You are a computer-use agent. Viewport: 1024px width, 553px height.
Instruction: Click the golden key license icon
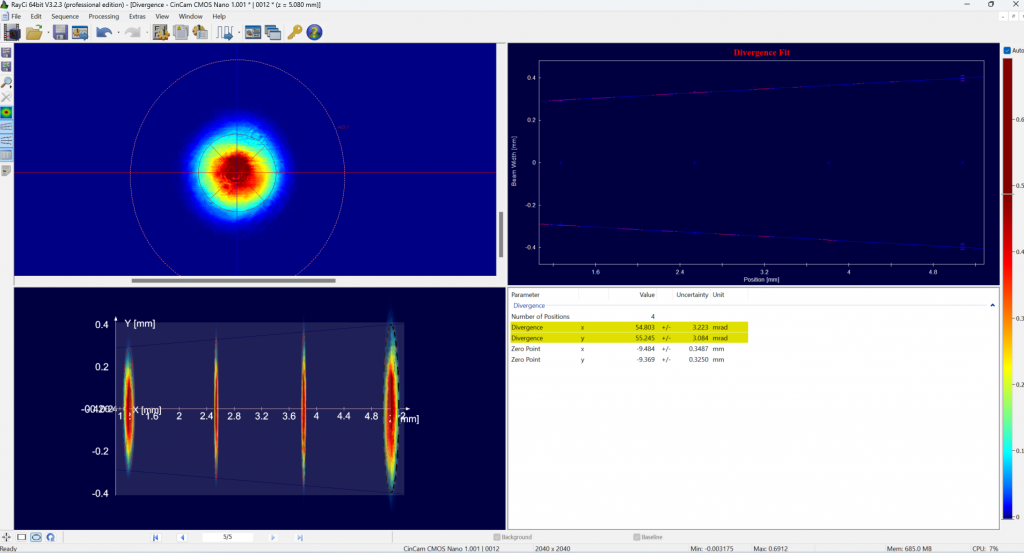295,32
